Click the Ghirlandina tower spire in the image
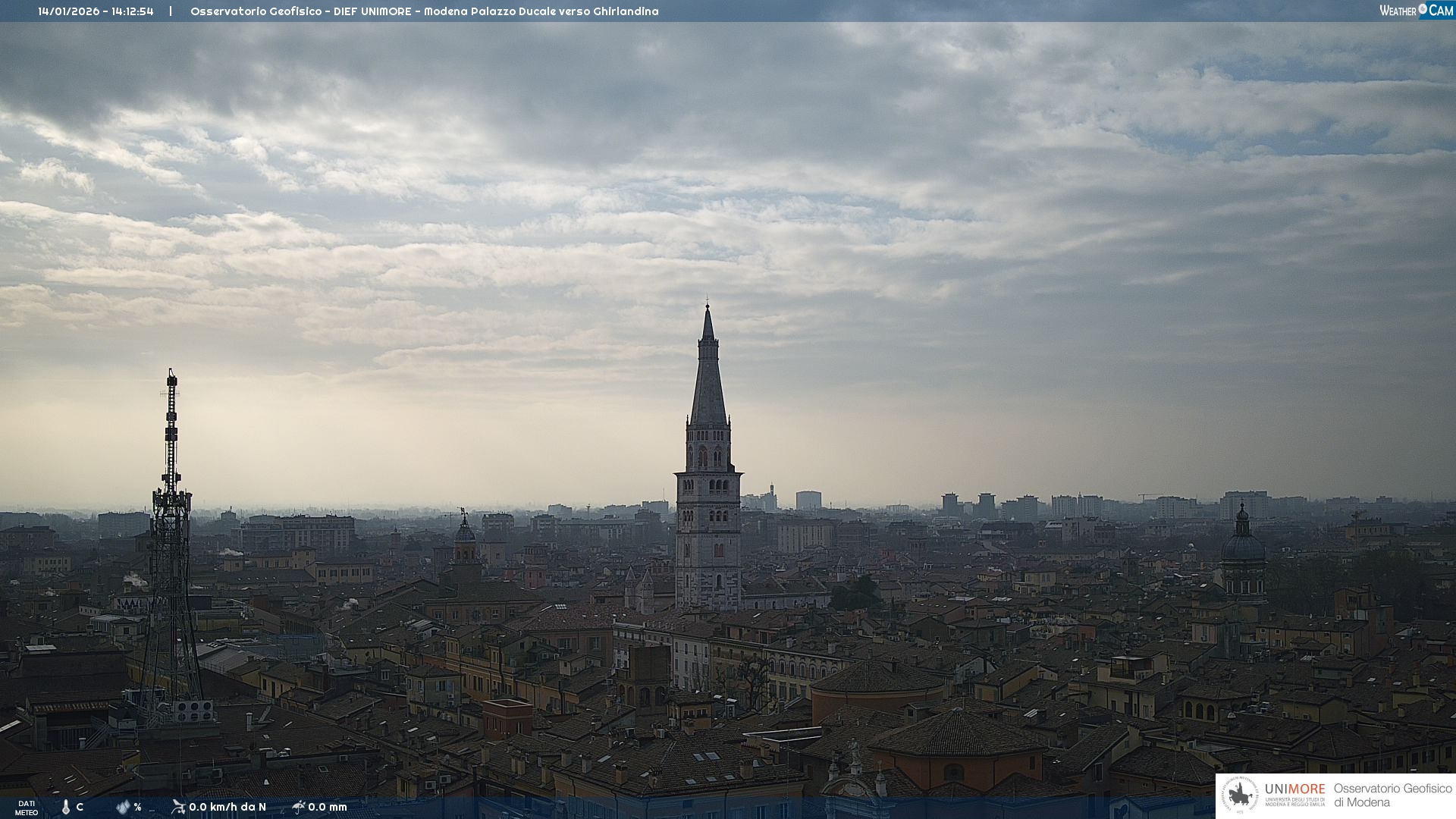 [x=708, y=379]
